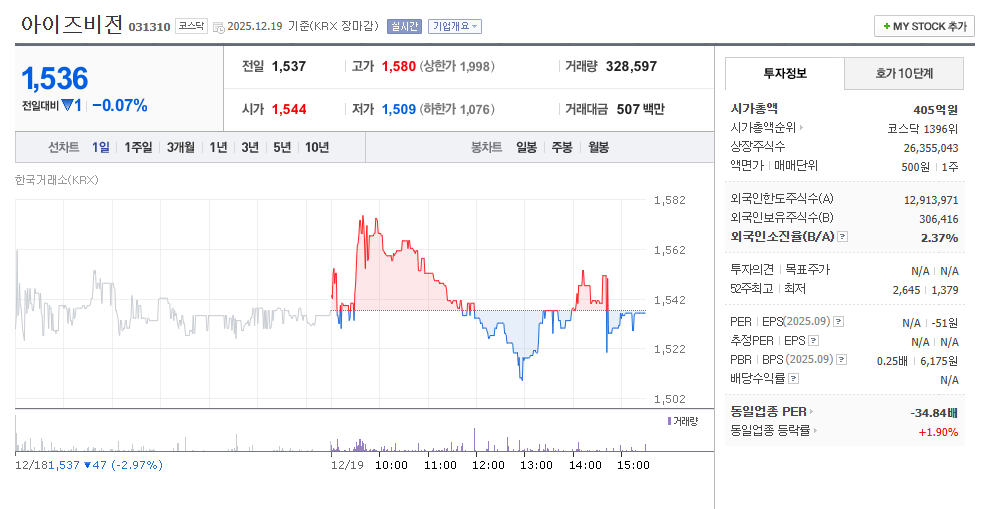
Task: Click the 코스닥 market label
Action: pyautogui.click(x=191, y=26)
